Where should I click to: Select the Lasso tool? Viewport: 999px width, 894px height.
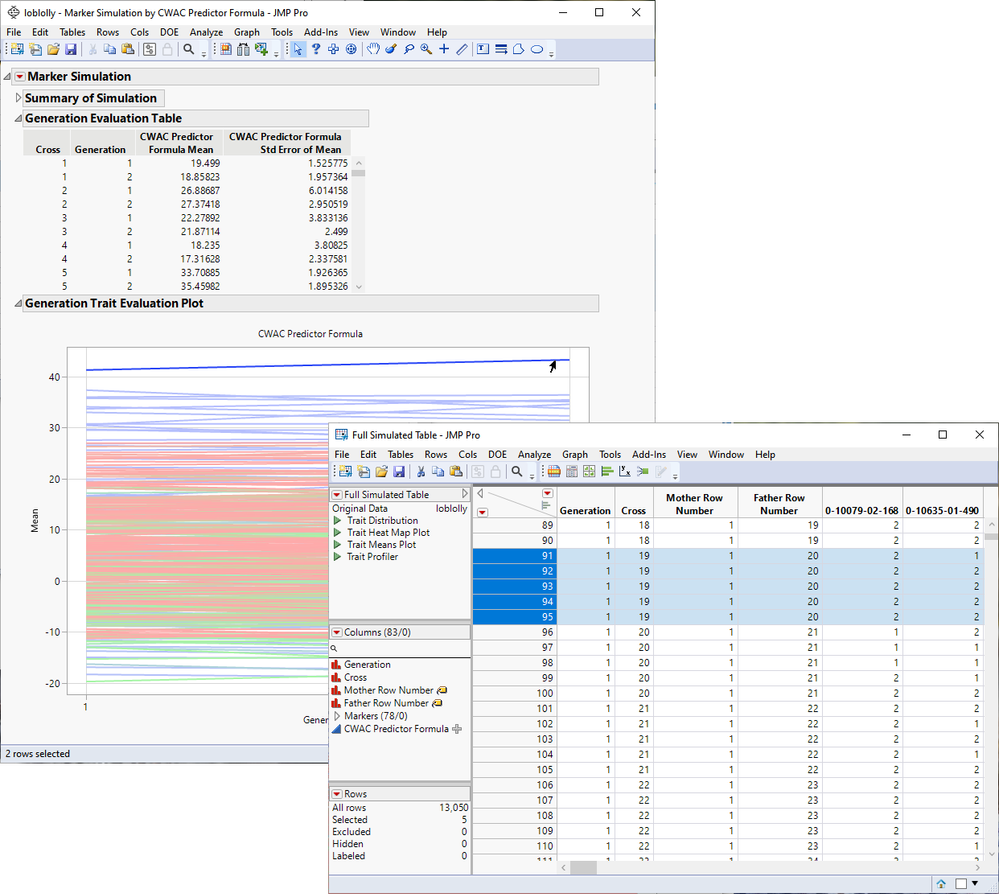408,49
